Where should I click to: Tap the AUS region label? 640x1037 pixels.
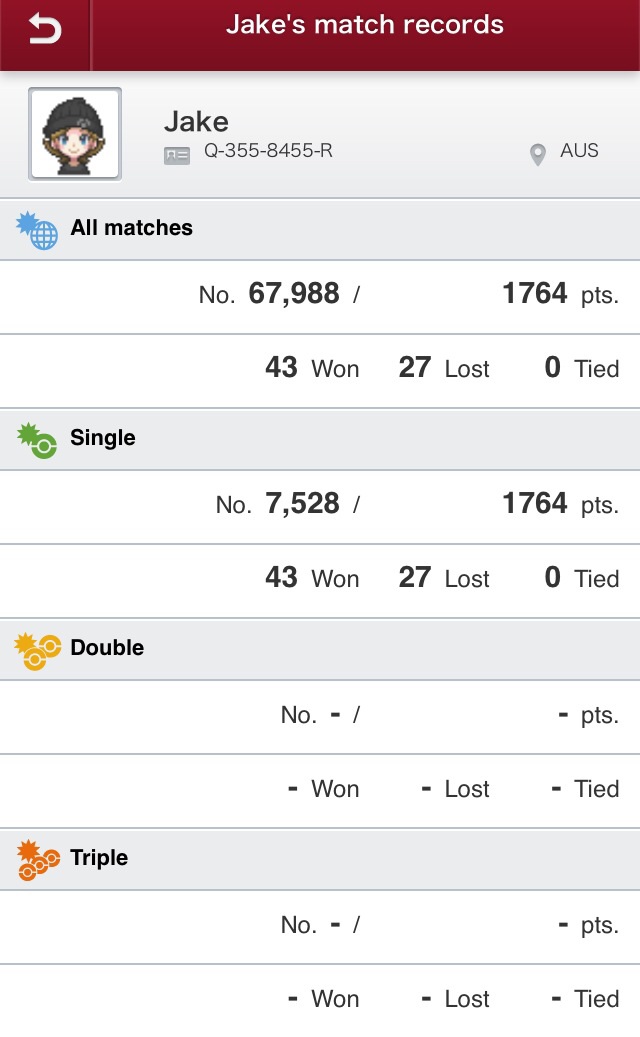[x=579, y=151]
